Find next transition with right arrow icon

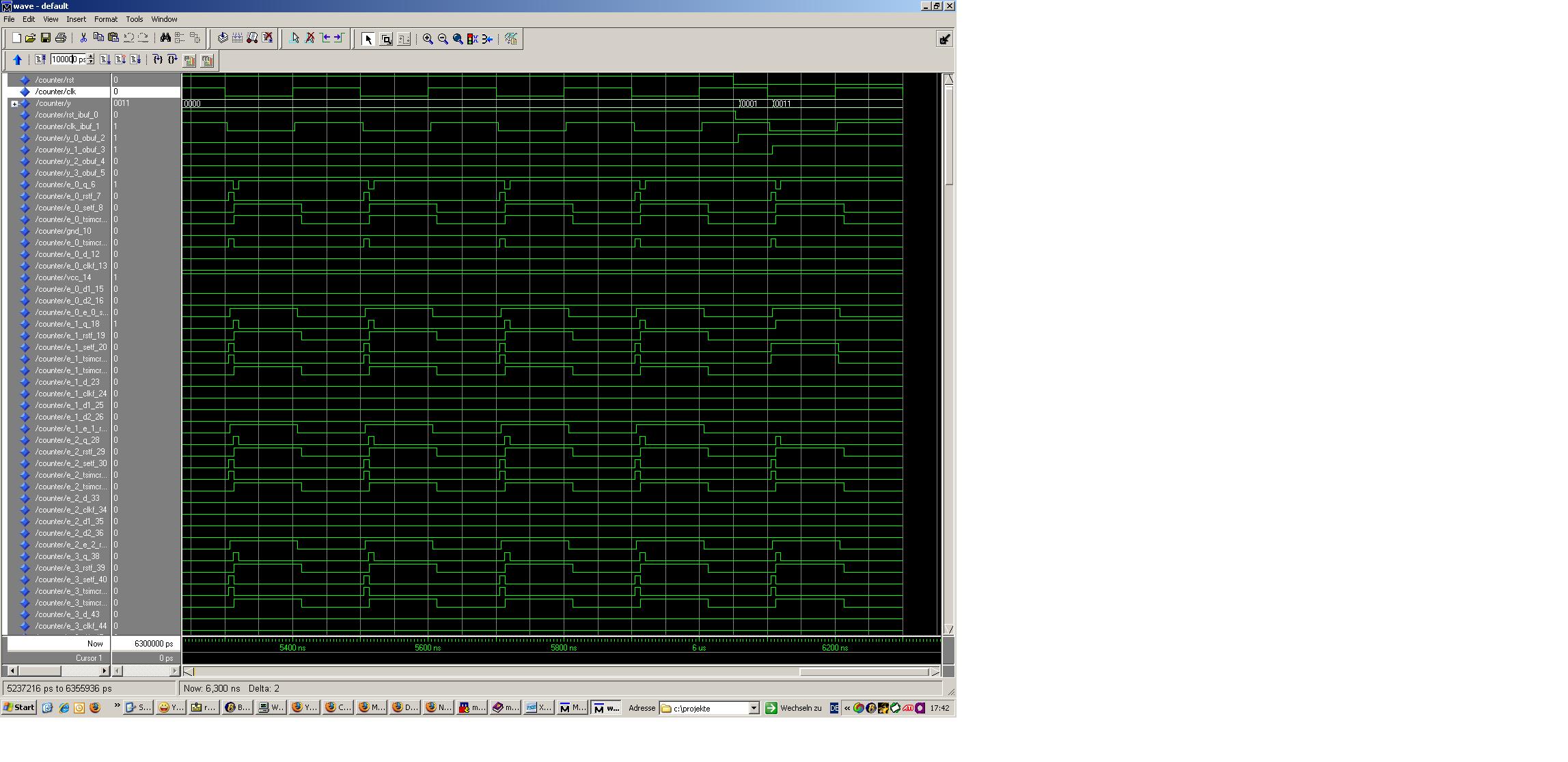point(340,38)
